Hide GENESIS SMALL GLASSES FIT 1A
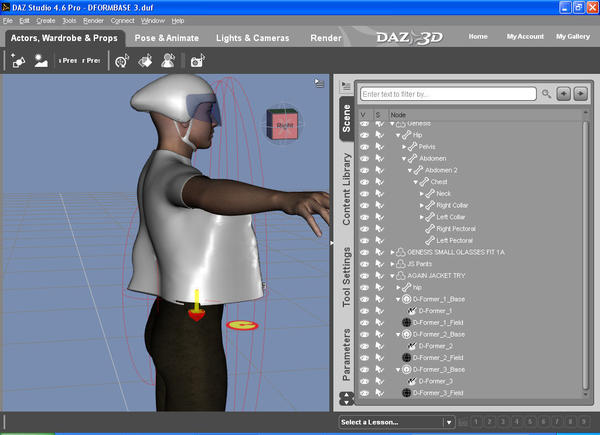 pos(364,252)
